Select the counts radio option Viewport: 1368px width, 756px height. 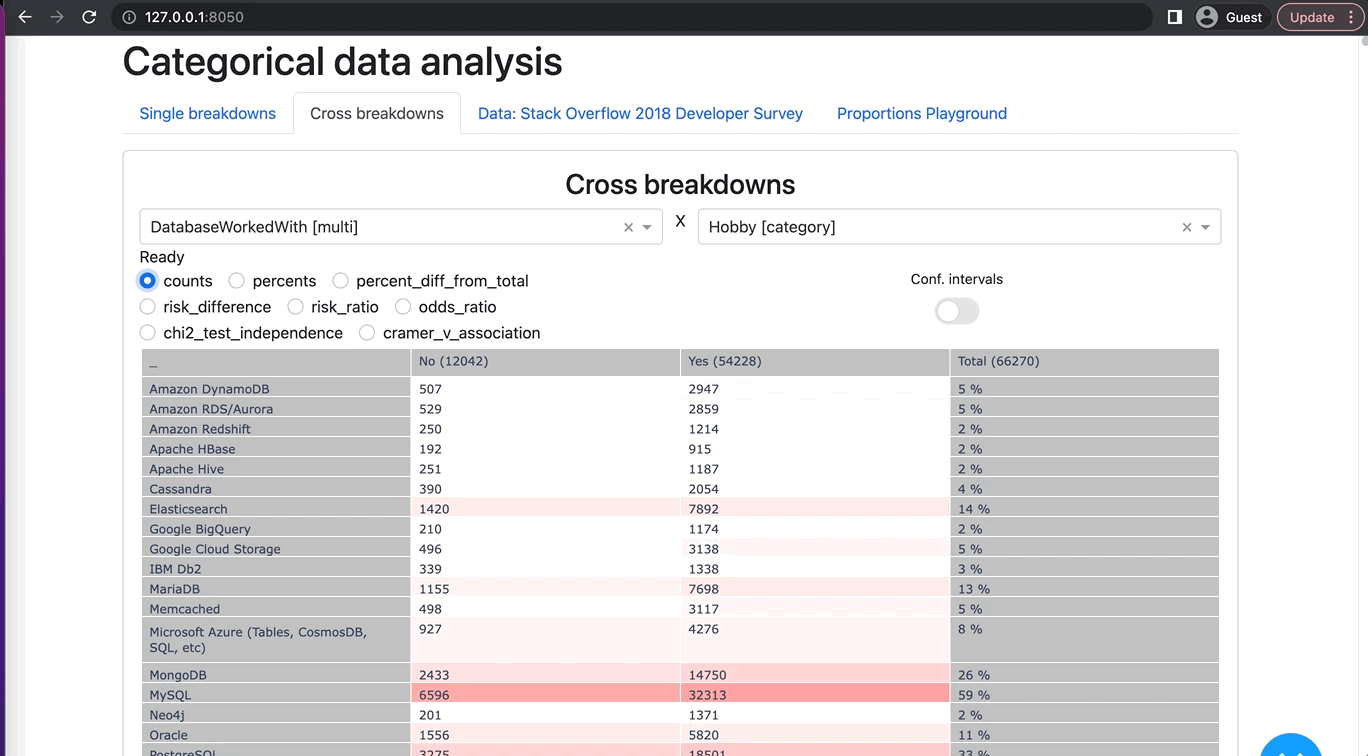point(148,281)
